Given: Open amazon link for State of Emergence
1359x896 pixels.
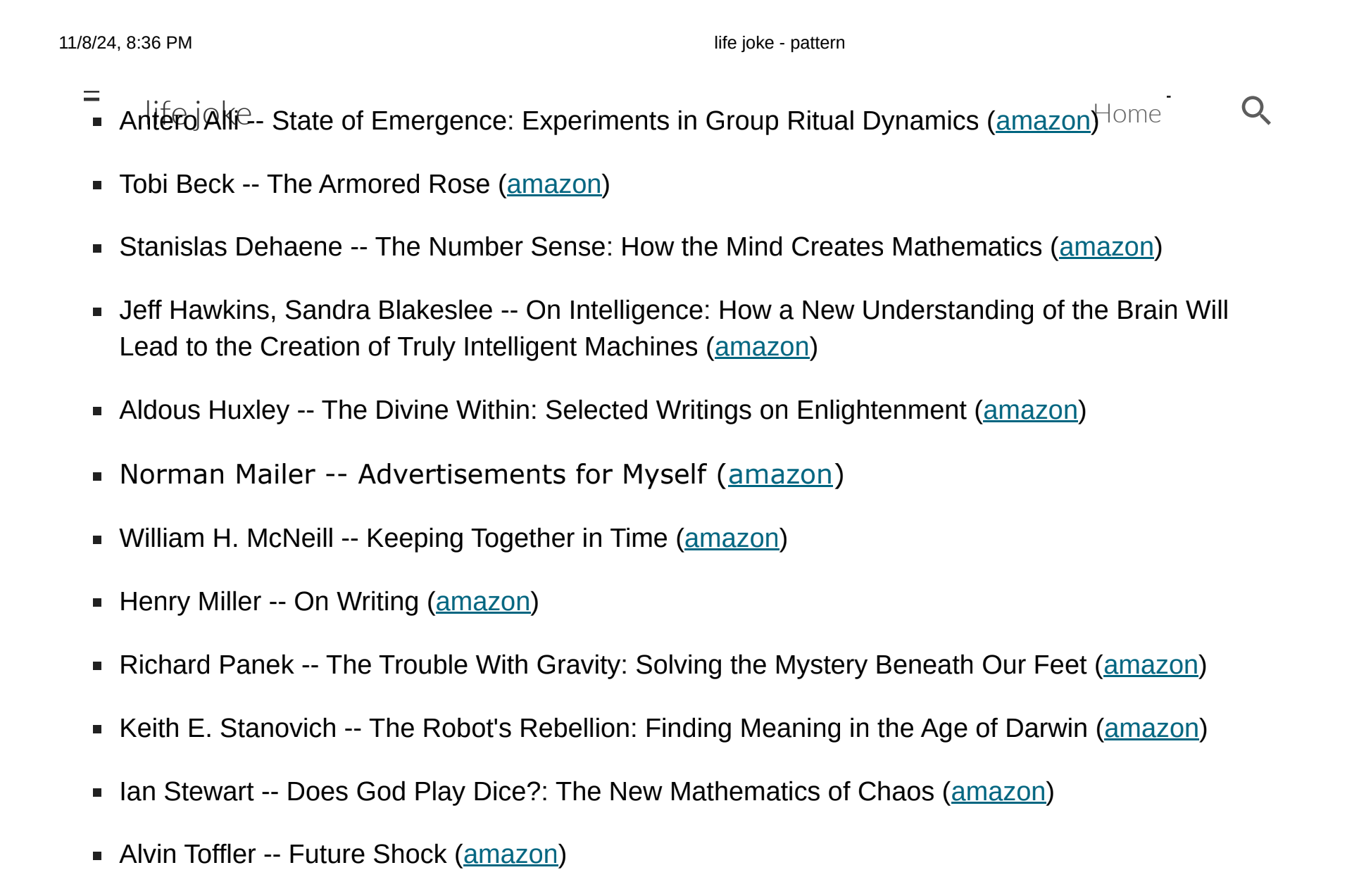Looking at the screenshot, I should (x=1043, y=121).
